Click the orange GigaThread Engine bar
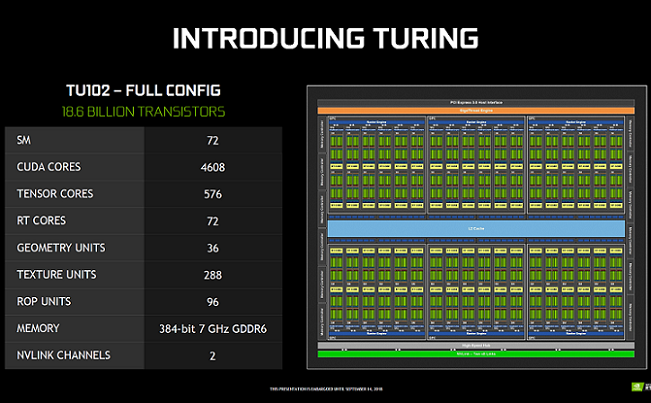Viewport: 651px width, 403px height. point(476,108)
